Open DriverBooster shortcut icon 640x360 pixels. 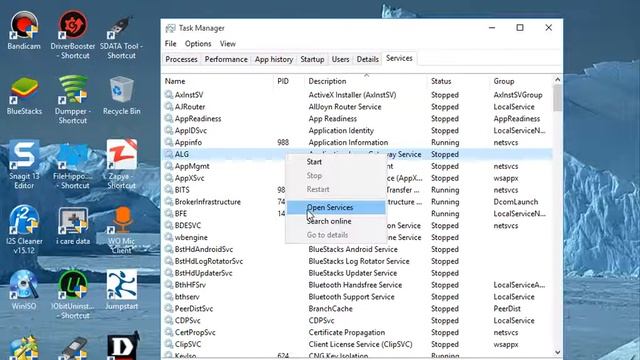pyautogui.click(x=73, y=35)
